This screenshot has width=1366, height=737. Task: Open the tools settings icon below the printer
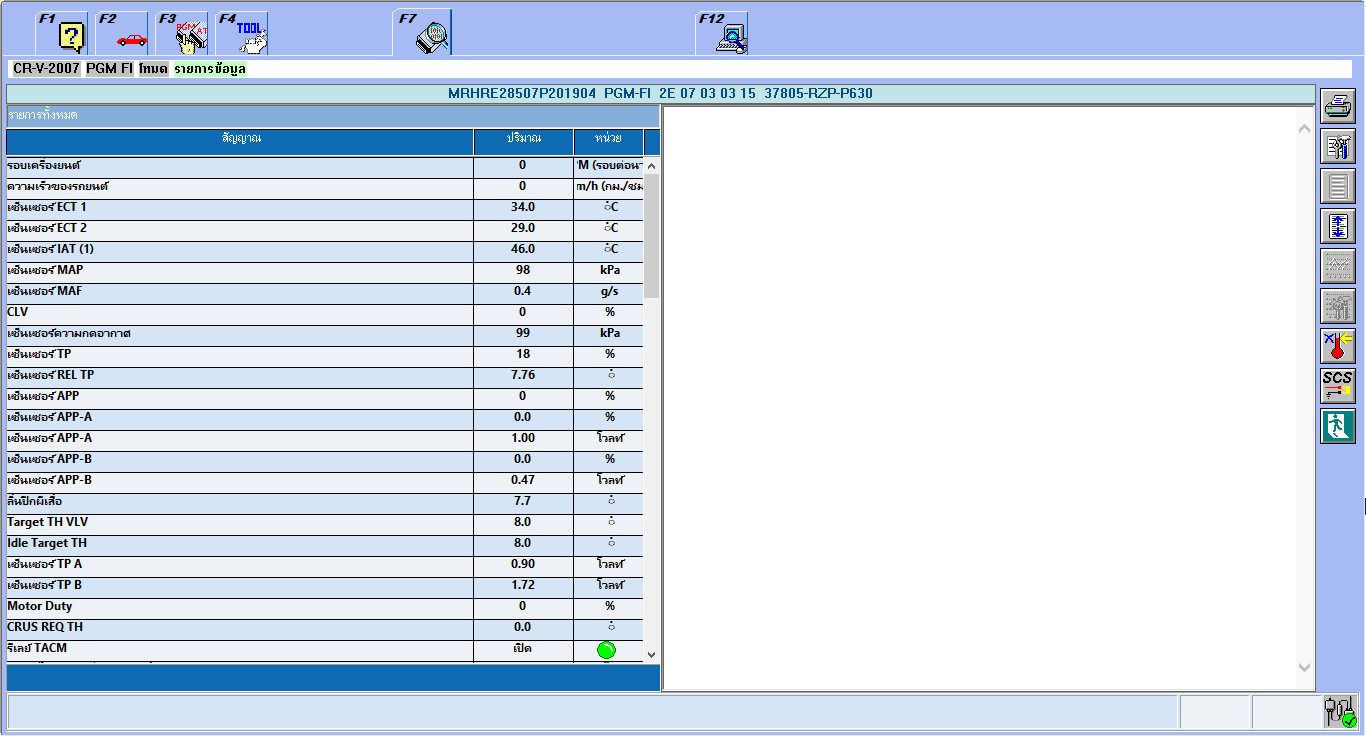(1338, 146)
